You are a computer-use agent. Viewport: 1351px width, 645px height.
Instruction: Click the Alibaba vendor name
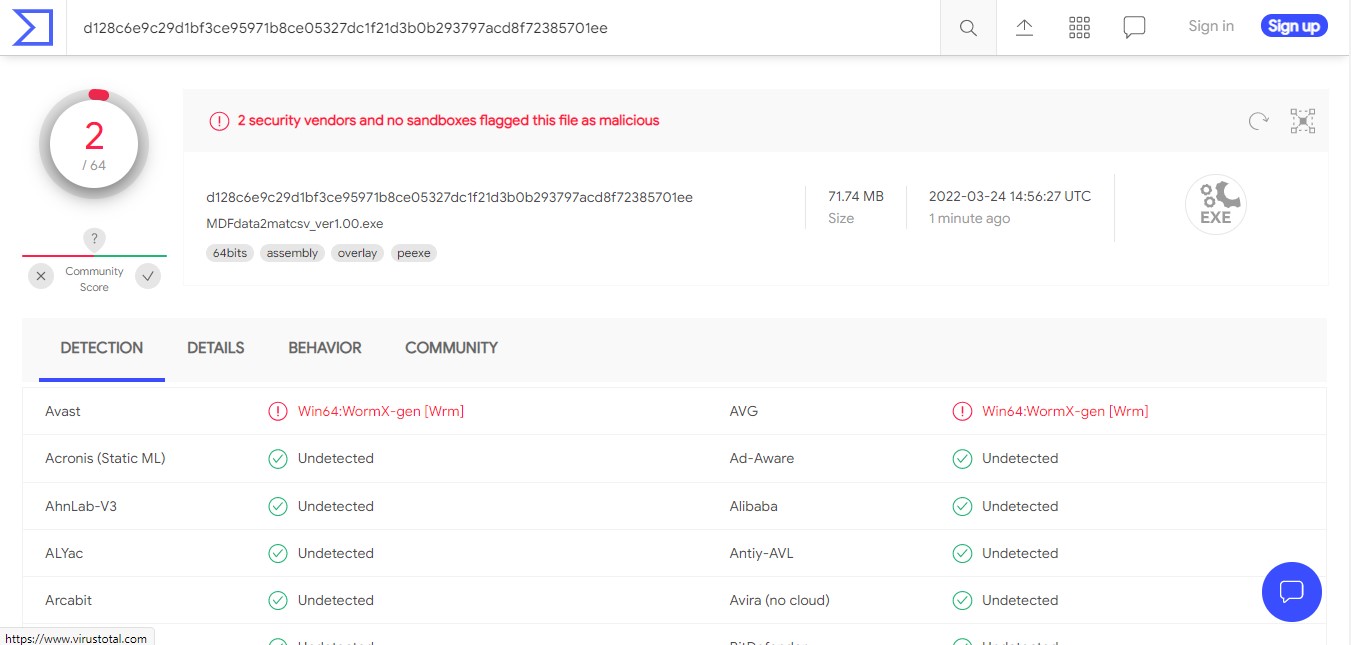pyautogui.click(x=754, y=506)
